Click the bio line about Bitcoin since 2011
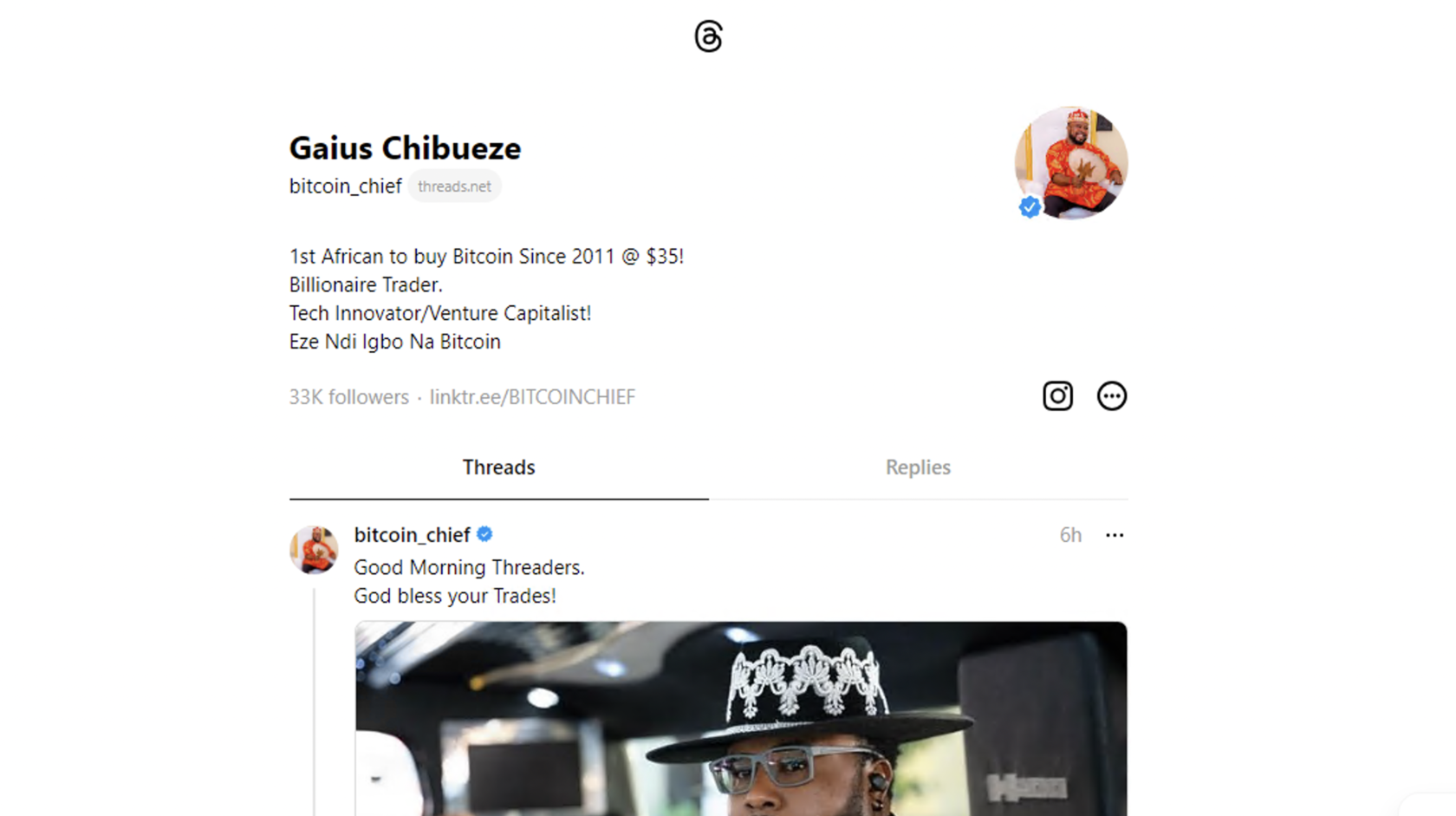This screenshot has width=1456, height=816. click(486, 257)
